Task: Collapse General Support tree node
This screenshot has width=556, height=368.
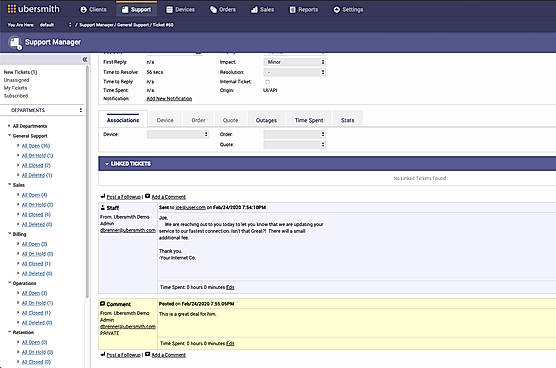Action: (x=10, y=135)
